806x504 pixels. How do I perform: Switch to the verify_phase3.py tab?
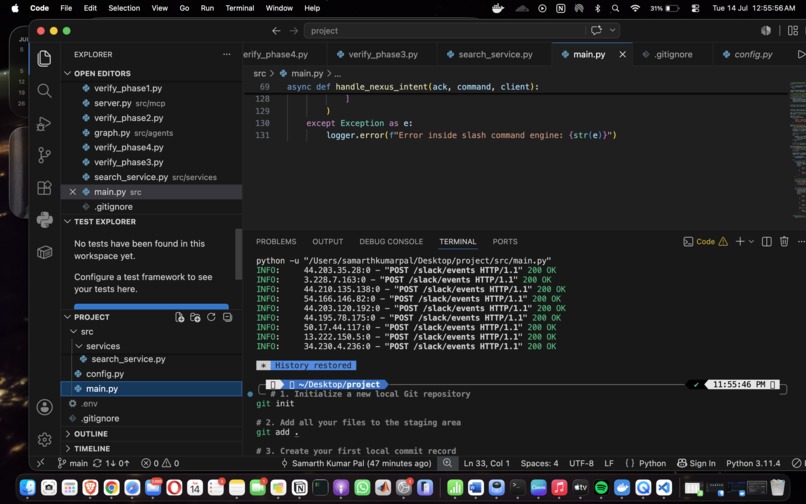382,55
